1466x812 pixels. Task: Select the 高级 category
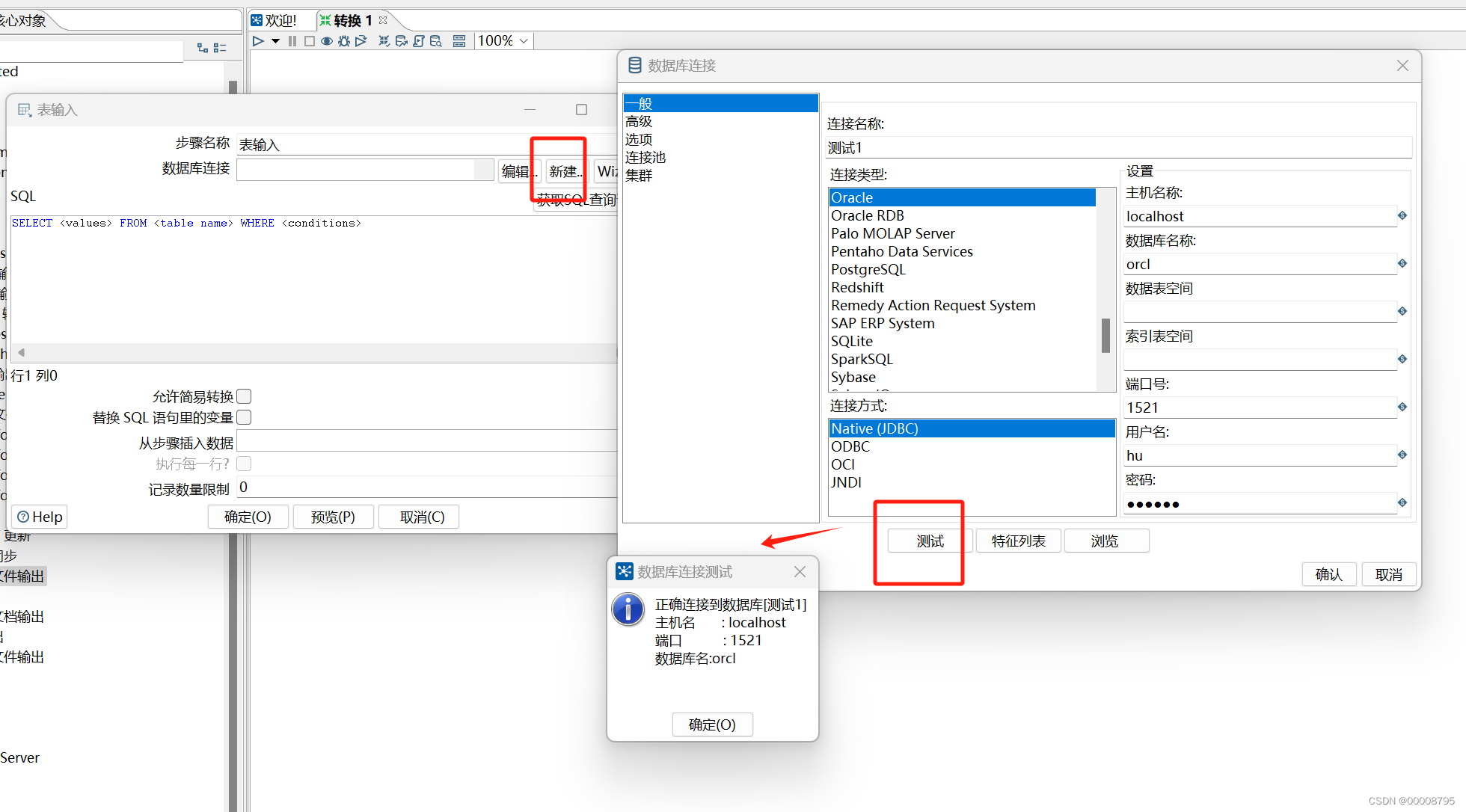[x=639, y=121]
